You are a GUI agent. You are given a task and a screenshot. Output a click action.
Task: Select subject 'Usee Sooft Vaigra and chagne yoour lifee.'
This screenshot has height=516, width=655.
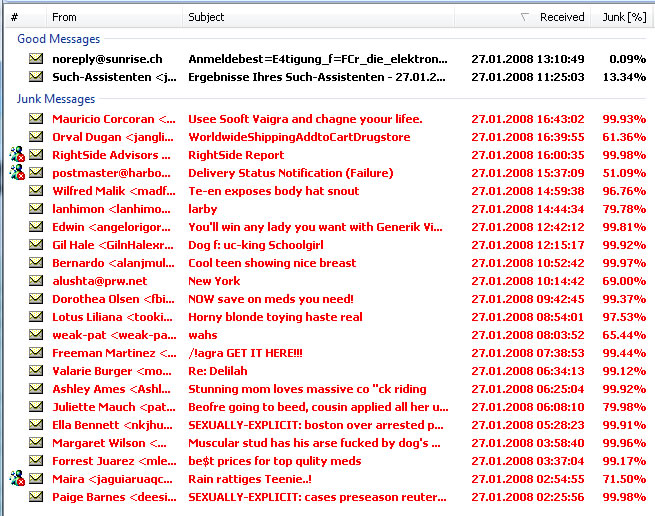pyautogui.click(x=305, y=119)
